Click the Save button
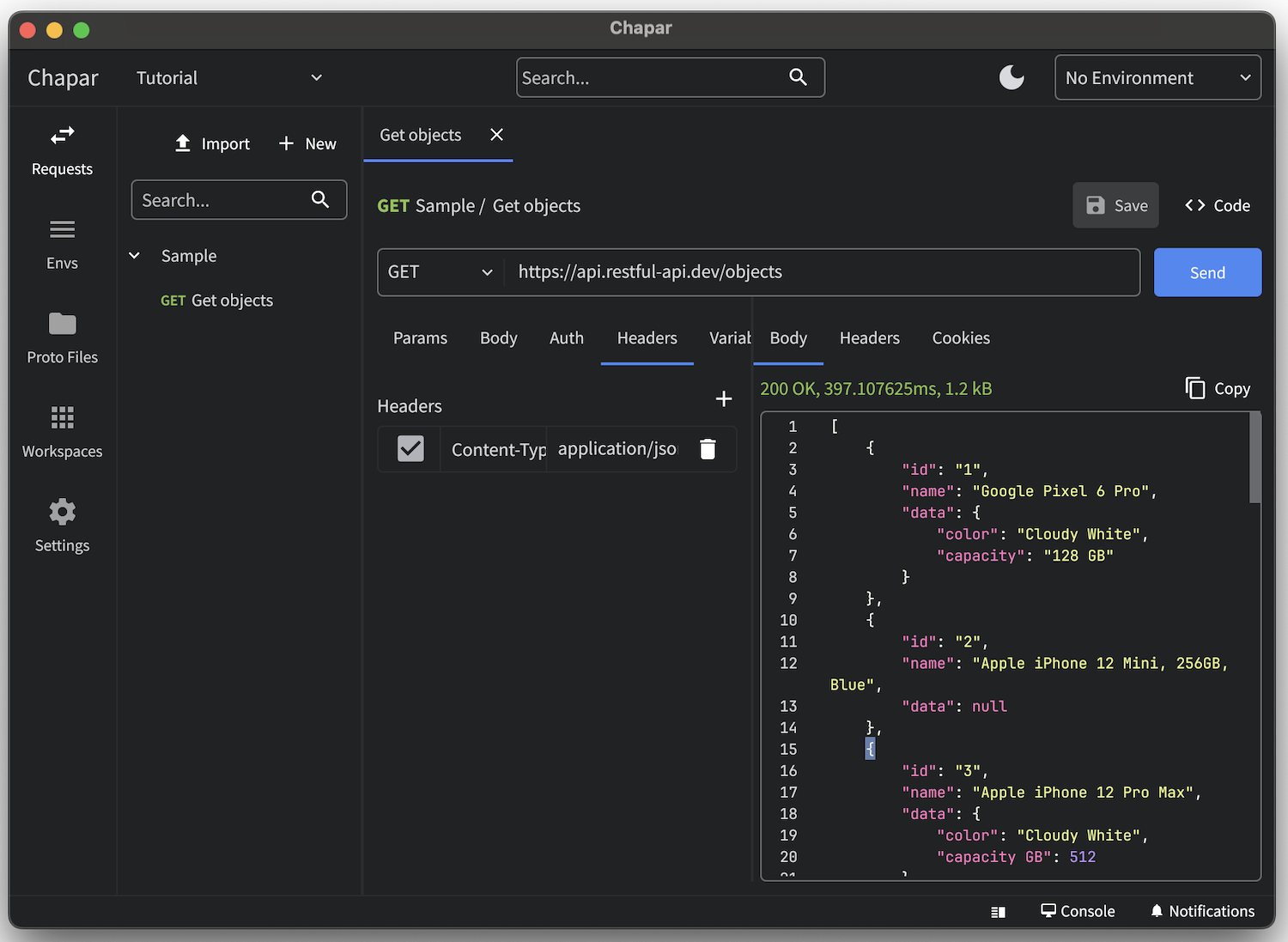 (1115, 206)
